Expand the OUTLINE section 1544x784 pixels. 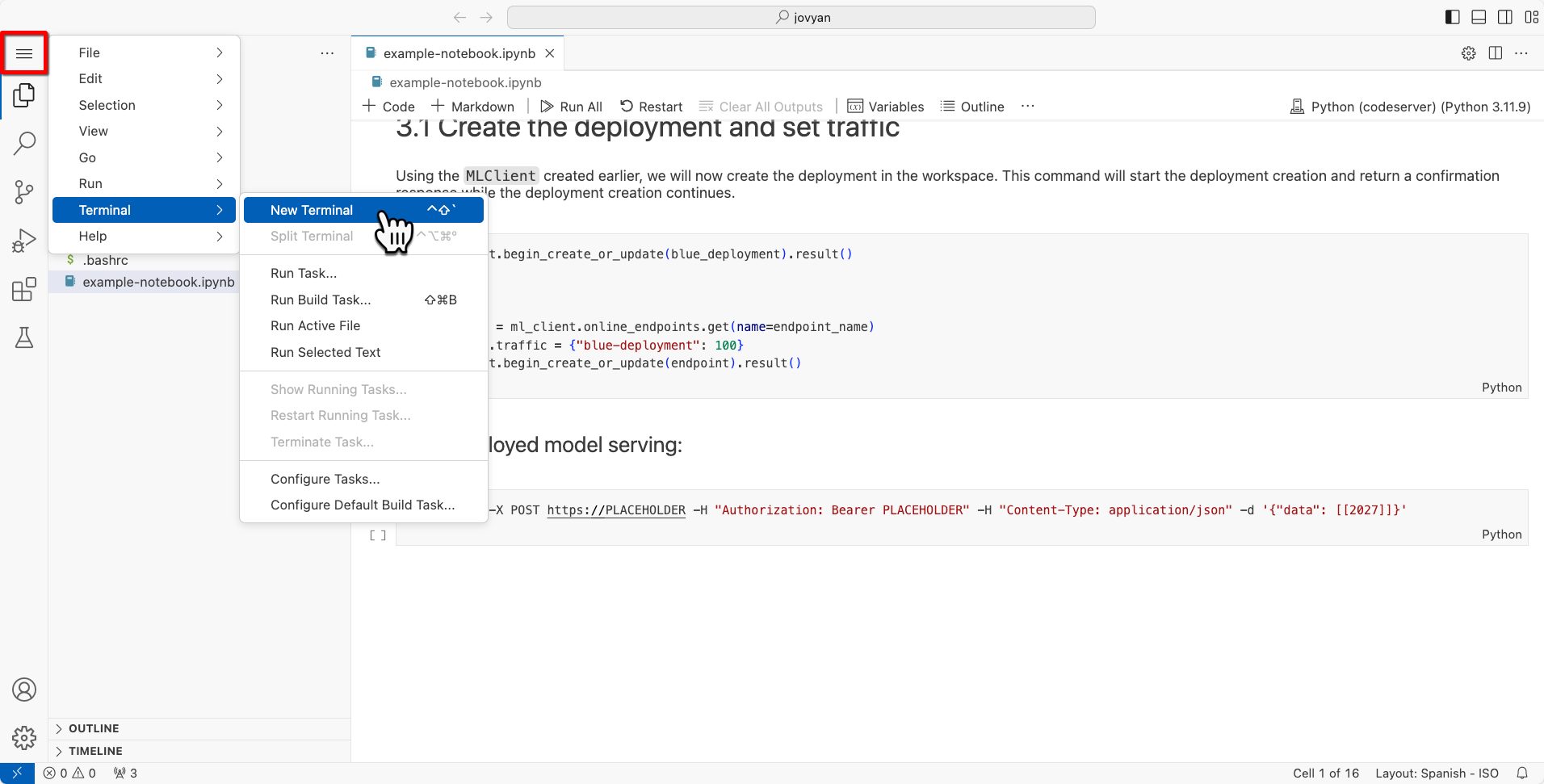(x=94, y=728)
